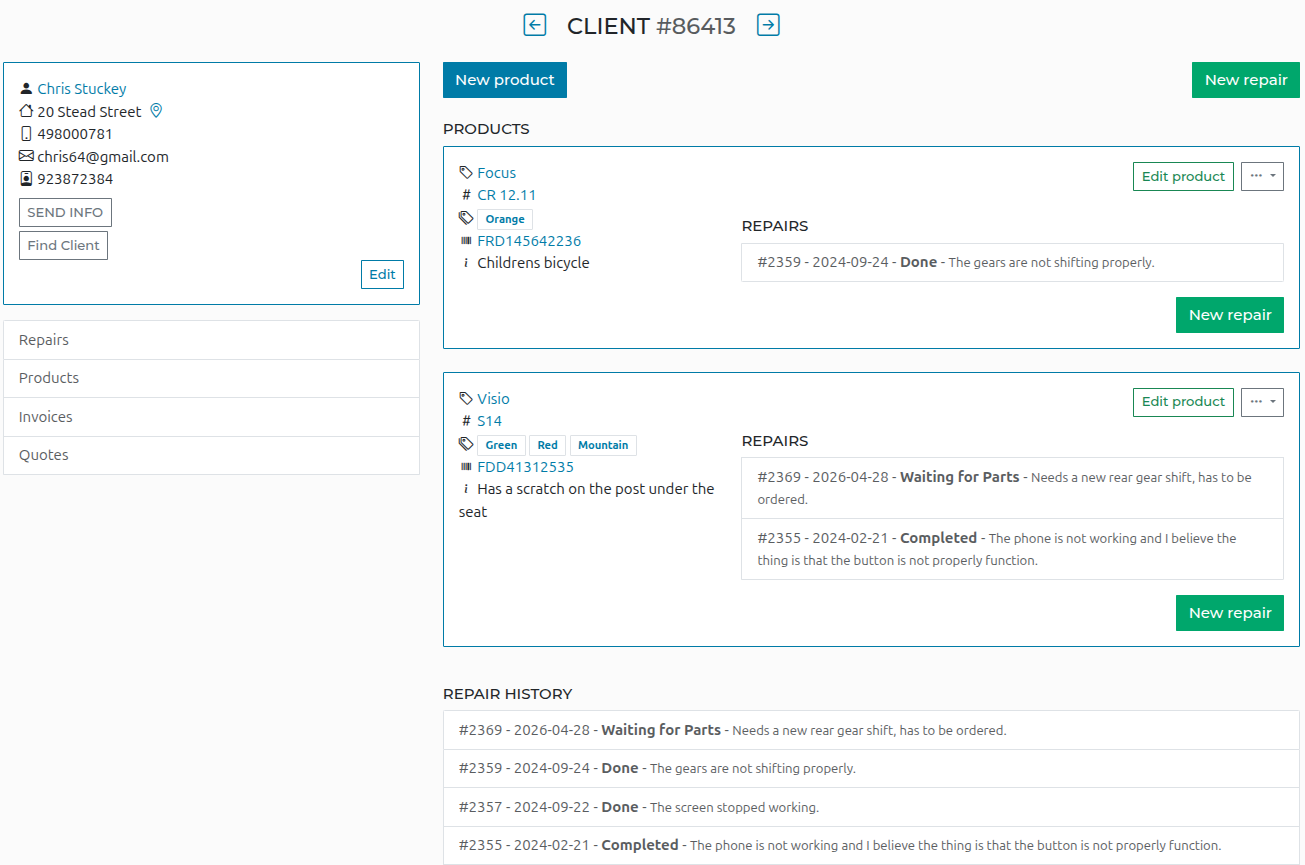Viewport: 1305px width, 865px height.
Task: Open #2355 Completed row in repair history
Action: point(871,845)
